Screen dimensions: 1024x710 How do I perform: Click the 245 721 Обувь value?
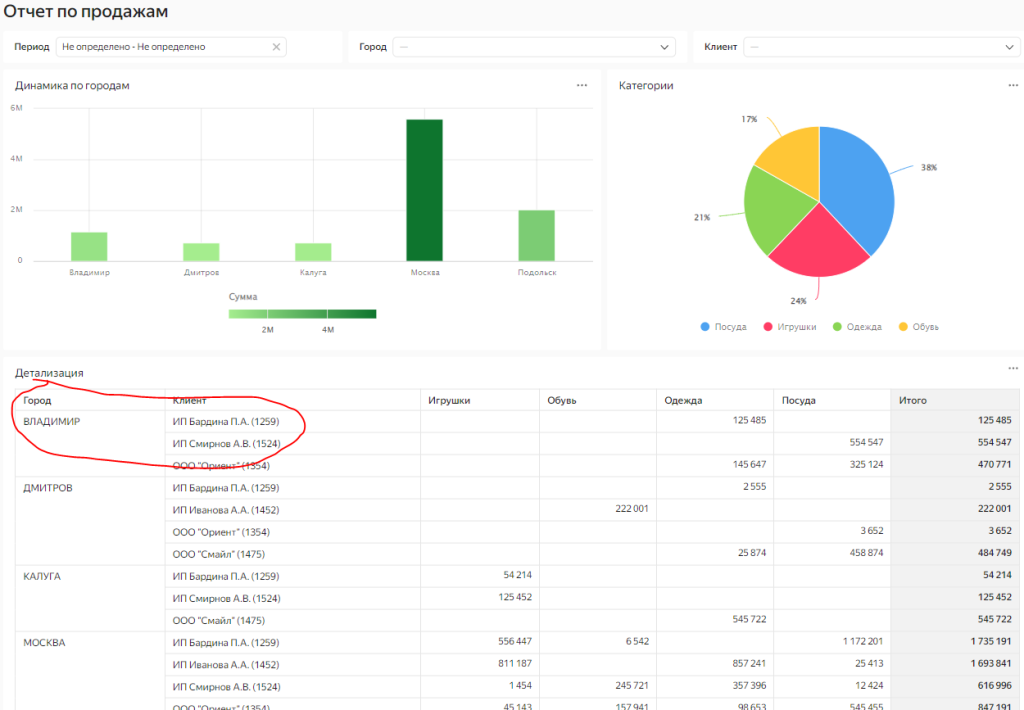tap(632, 686)
